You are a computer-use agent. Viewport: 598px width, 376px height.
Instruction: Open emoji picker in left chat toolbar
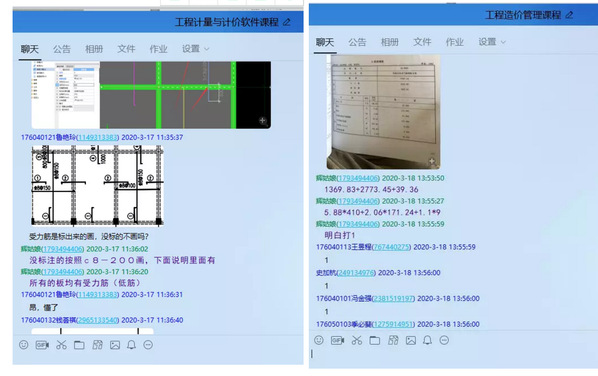click(x=24, y=345)
